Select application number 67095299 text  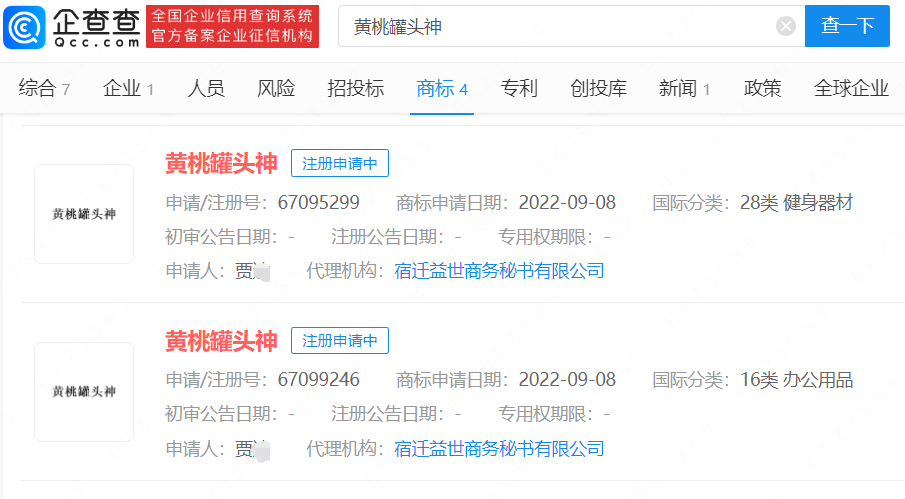[319, 202]
